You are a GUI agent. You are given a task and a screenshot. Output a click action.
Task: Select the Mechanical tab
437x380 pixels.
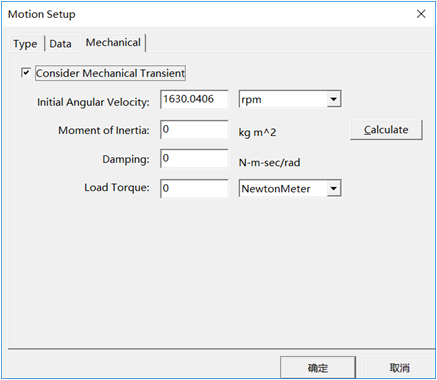(x=113, y=43)
